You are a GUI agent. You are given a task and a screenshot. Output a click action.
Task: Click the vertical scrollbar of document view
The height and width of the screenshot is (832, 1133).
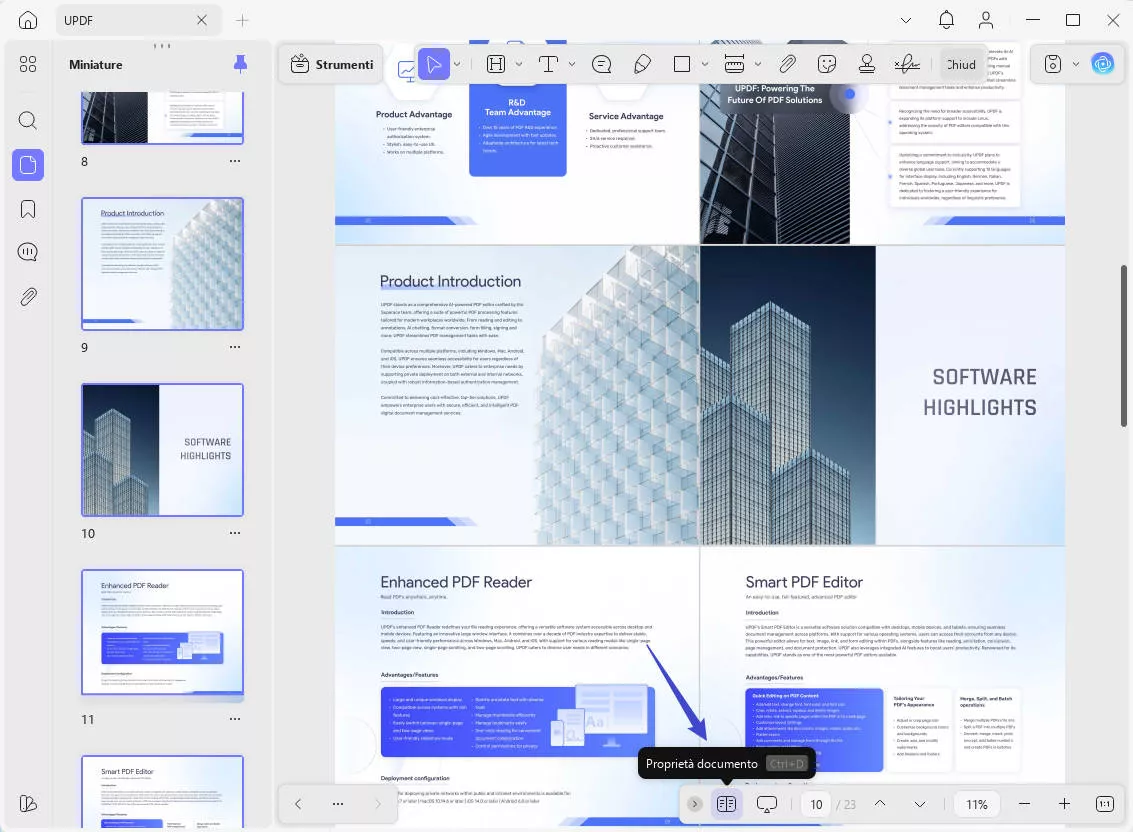coord(1124,346)
